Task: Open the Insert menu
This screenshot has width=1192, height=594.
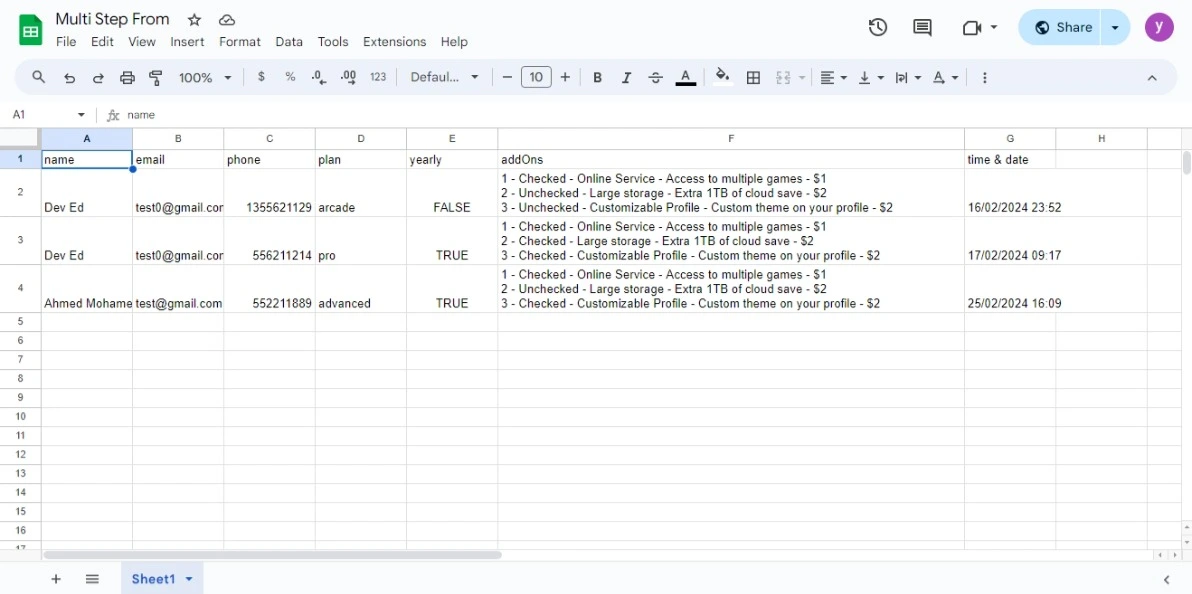Action: [x=187, y=42]
